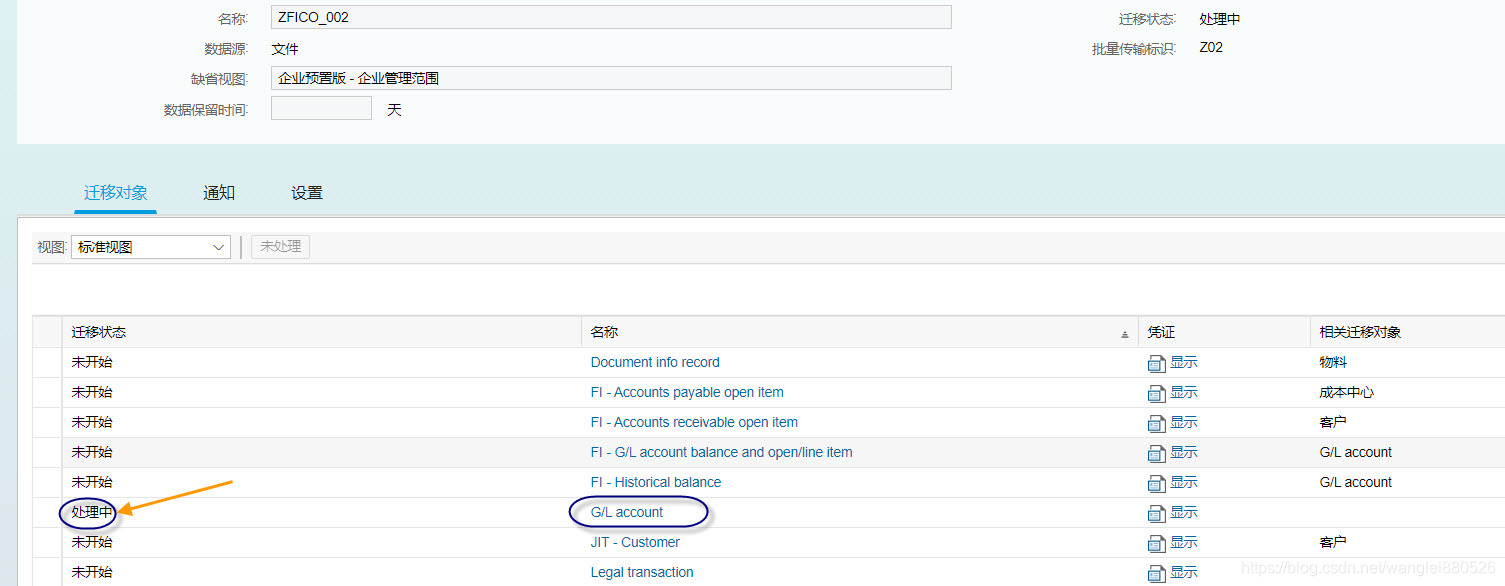Click 显示 link in JIT - Customer row
The width and height of the screenshot is (1505, 586).
click(1184, 542)
